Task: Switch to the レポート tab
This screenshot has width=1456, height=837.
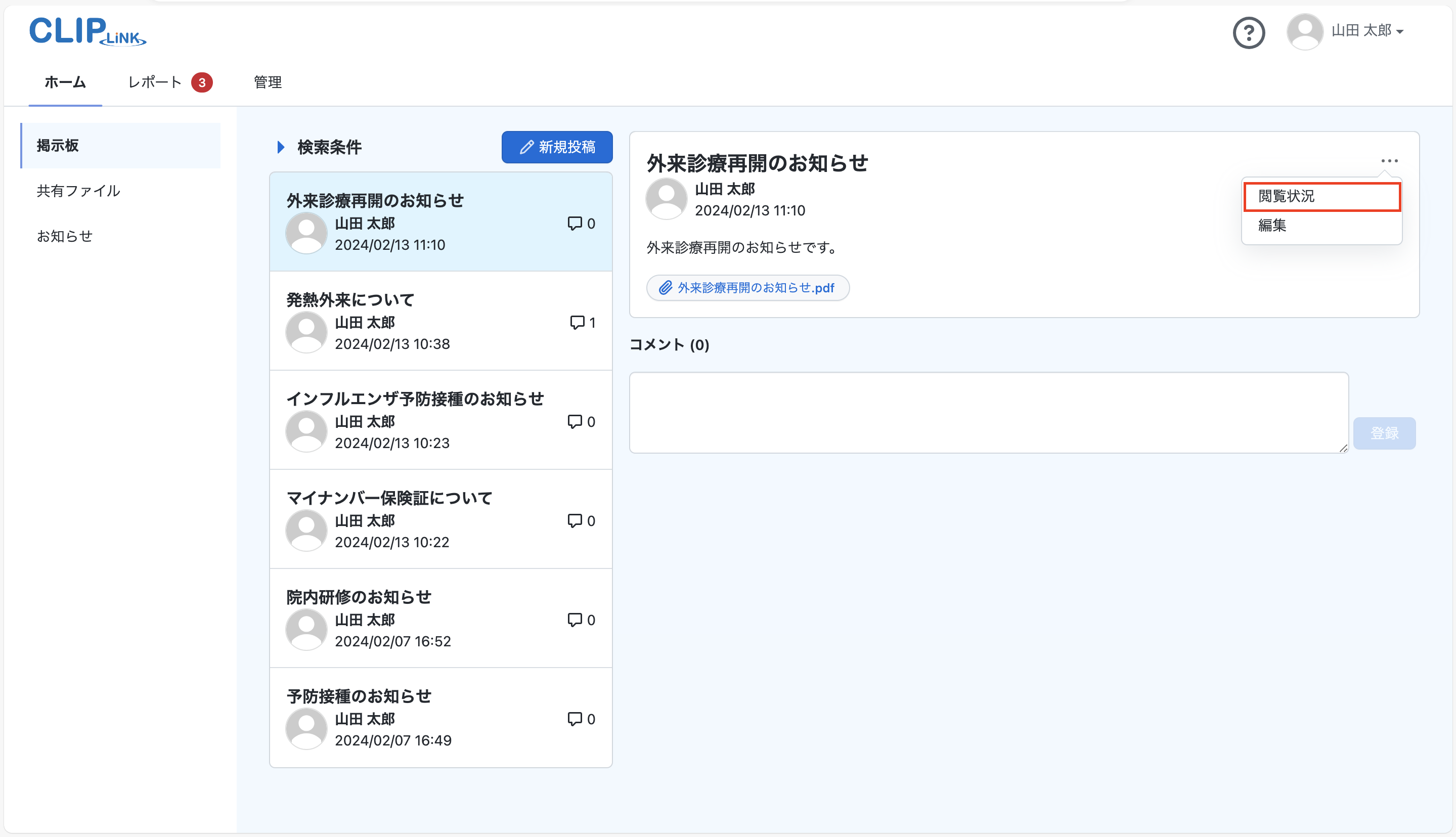Action: (155, 82)
